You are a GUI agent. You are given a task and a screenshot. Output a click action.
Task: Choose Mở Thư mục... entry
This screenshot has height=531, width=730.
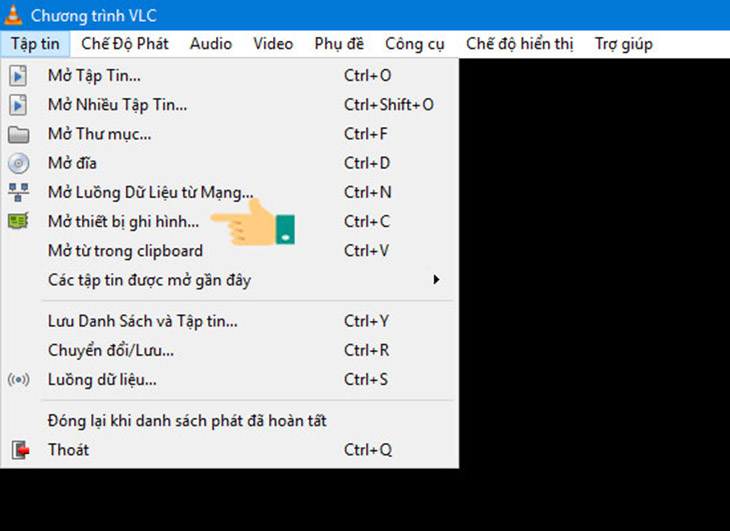(x=230, y=134)
